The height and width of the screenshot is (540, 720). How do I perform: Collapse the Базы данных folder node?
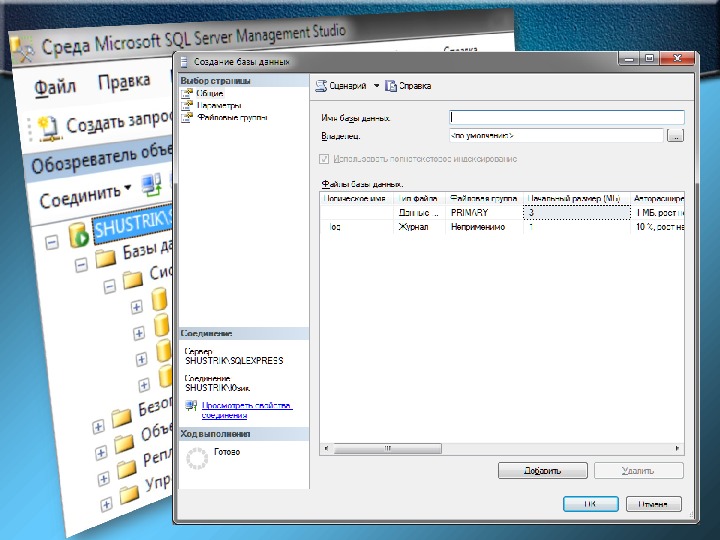81,265
